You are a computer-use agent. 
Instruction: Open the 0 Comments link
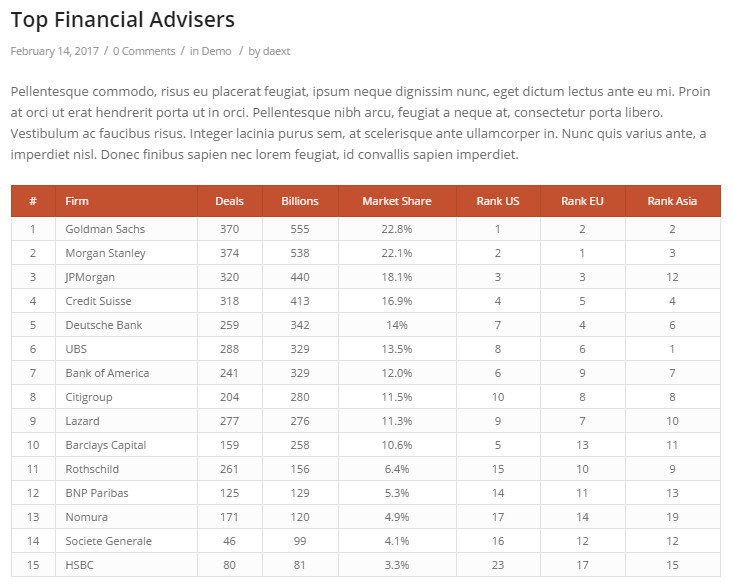[144, 51]
